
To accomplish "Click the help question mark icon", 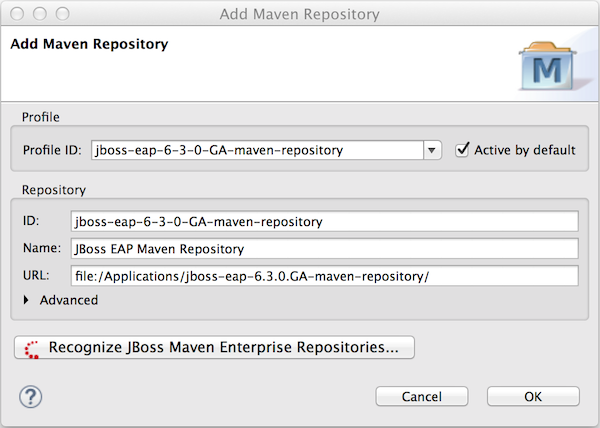I will point(30,396).
